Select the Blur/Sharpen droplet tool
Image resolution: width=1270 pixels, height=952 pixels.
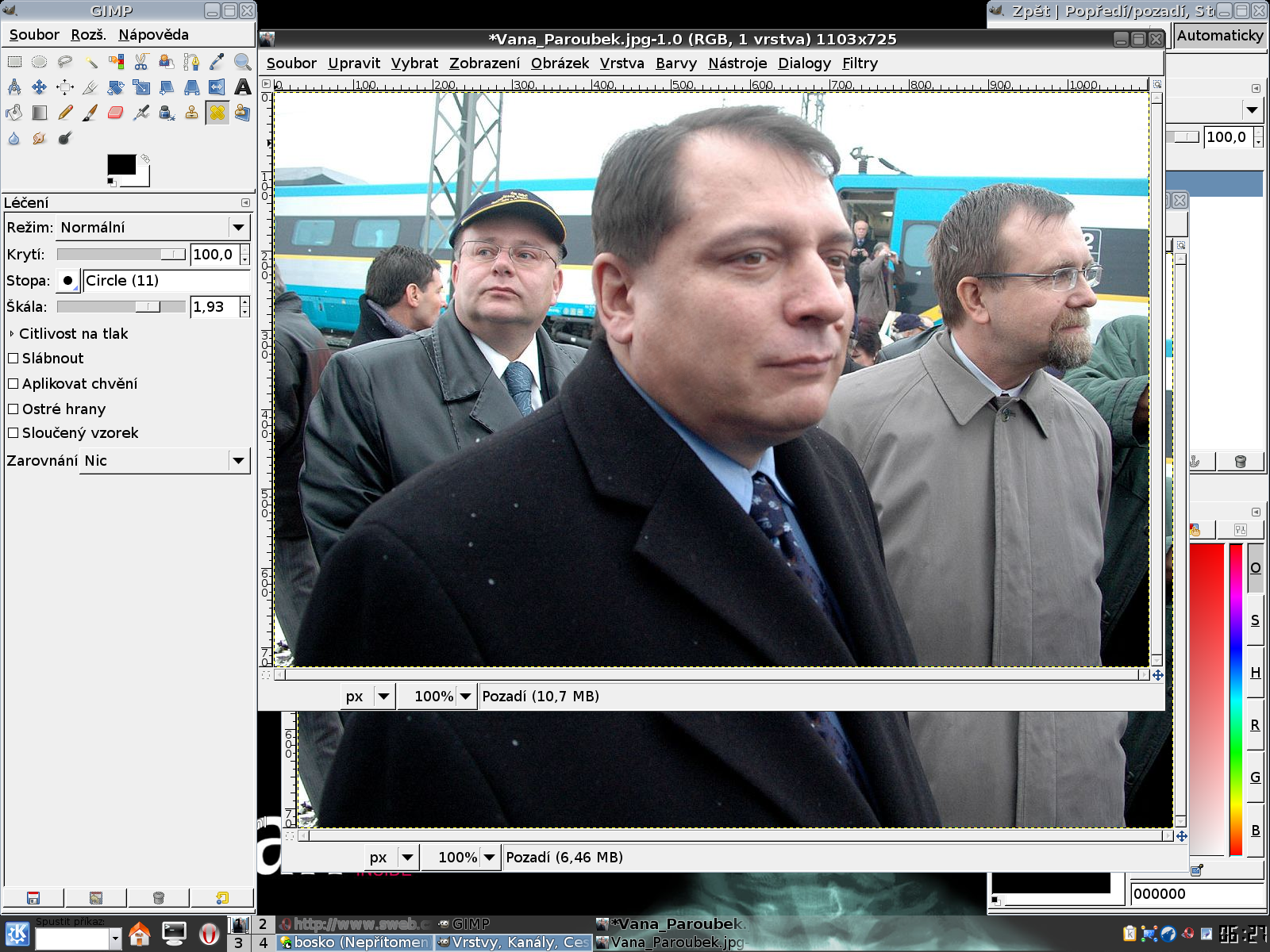[14, 138]
